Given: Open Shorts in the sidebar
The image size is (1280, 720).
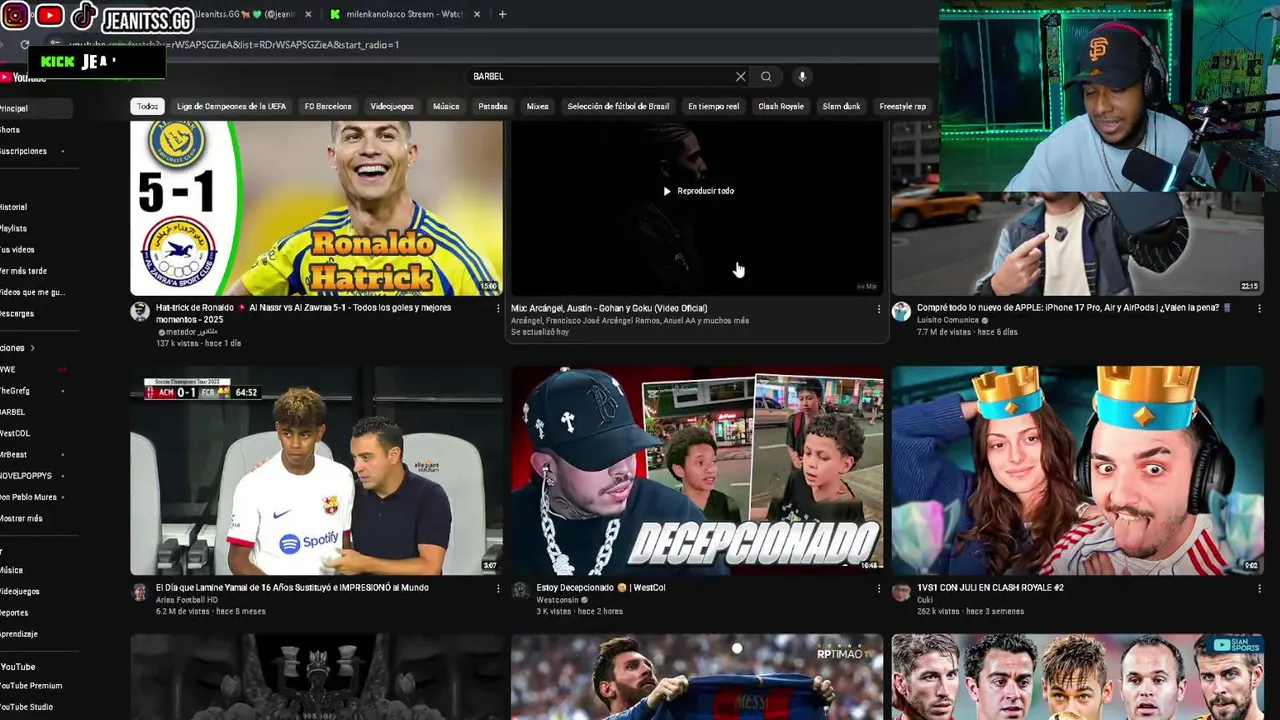Looking at the screenshot, I should [10, 130].
